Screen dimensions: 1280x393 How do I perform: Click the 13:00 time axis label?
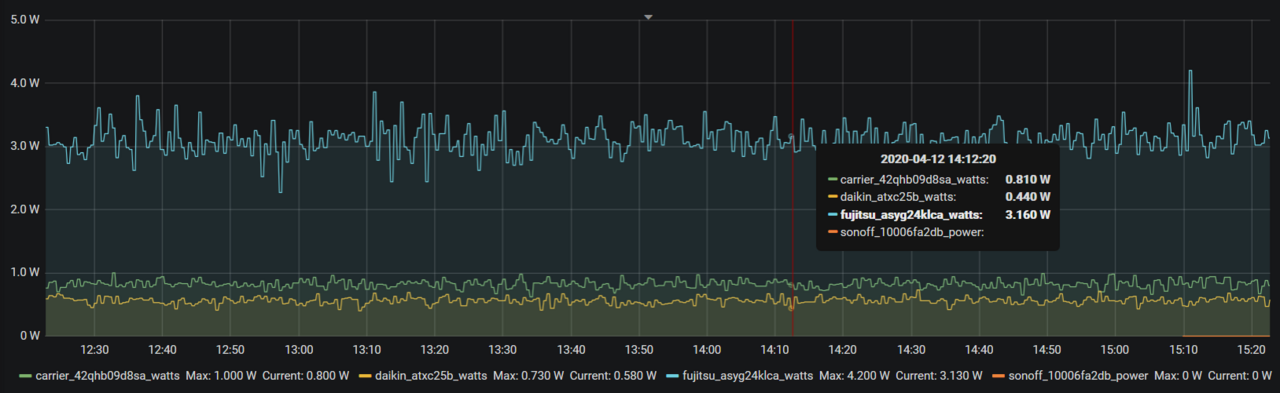click(x=299, y=350)
